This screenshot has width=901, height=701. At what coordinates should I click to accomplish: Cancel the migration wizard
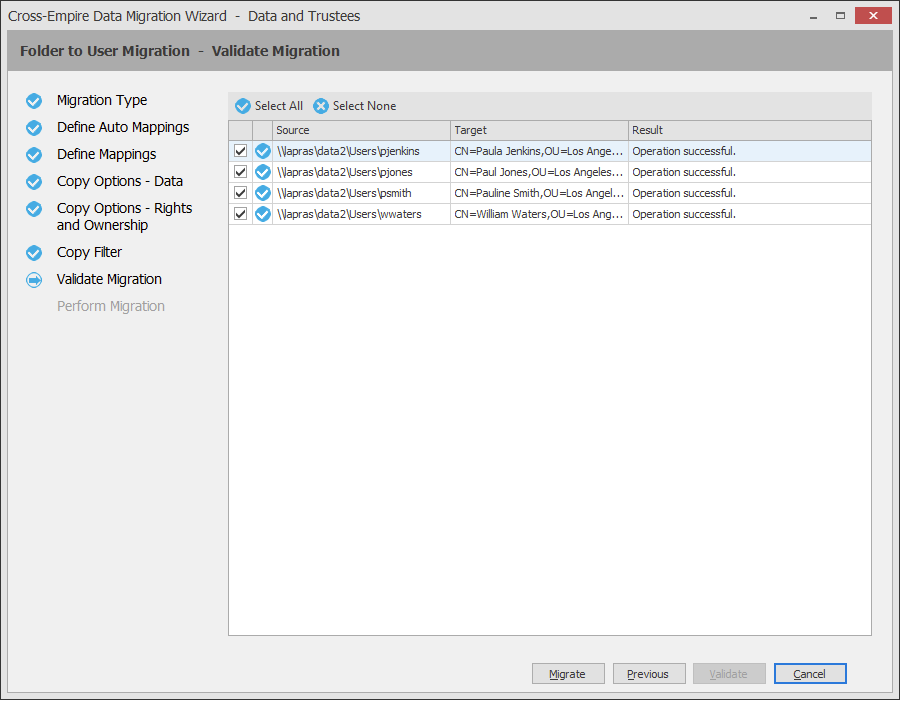point(810,674)
